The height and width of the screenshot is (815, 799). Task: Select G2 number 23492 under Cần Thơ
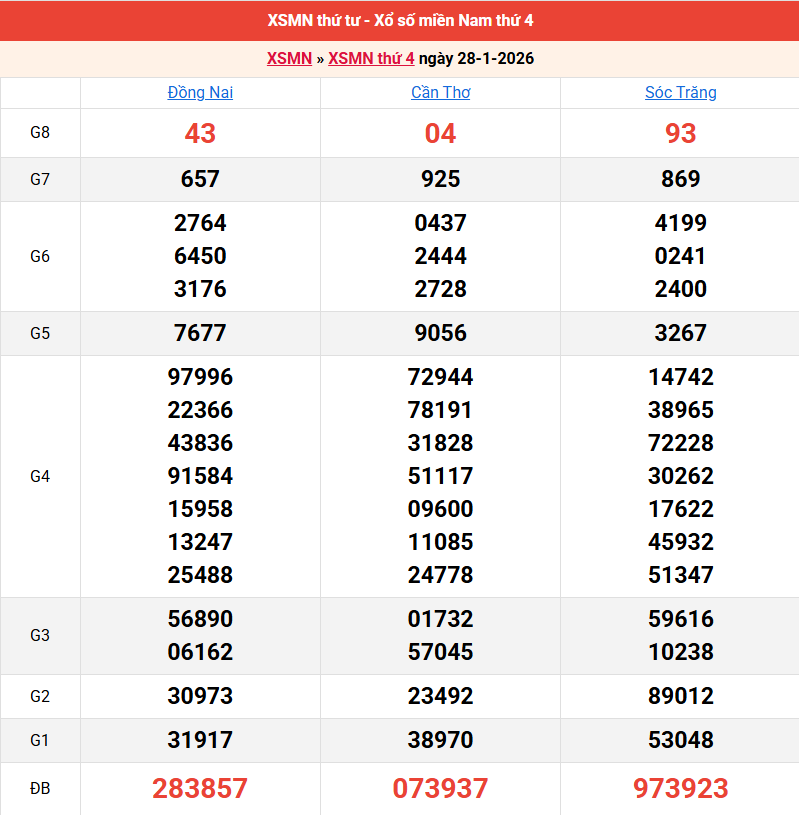pyautogui.click(x=440, y=696)
